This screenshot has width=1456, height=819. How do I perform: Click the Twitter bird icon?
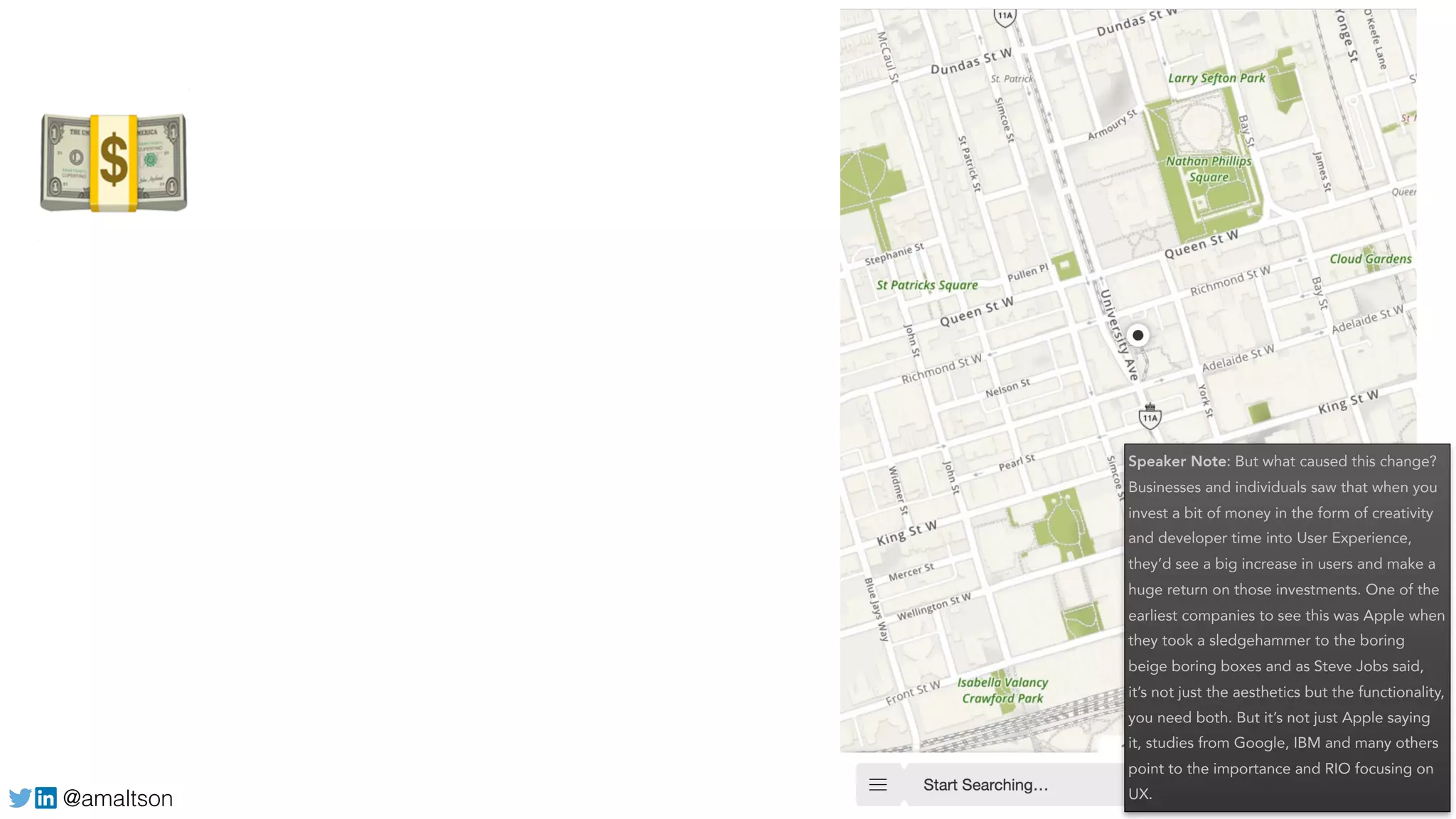(x=21, y=798)
